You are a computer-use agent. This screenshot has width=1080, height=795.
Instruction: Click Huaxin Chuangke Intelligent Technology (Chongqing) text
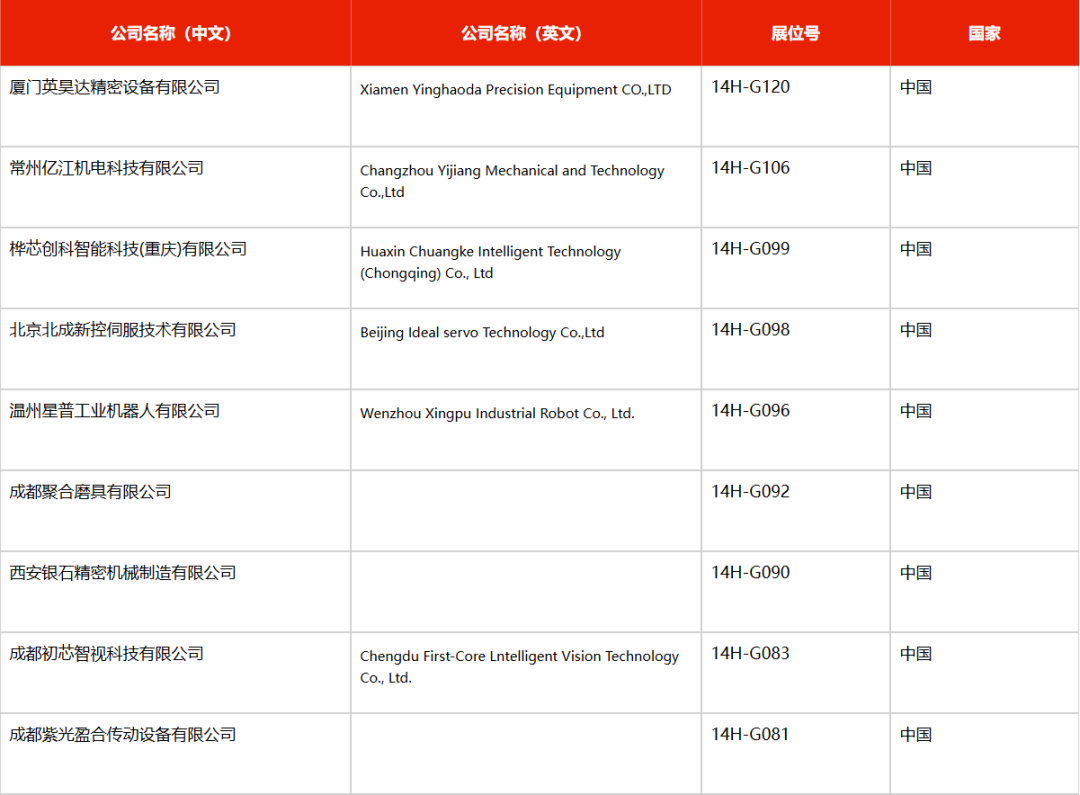coord(490,262)
